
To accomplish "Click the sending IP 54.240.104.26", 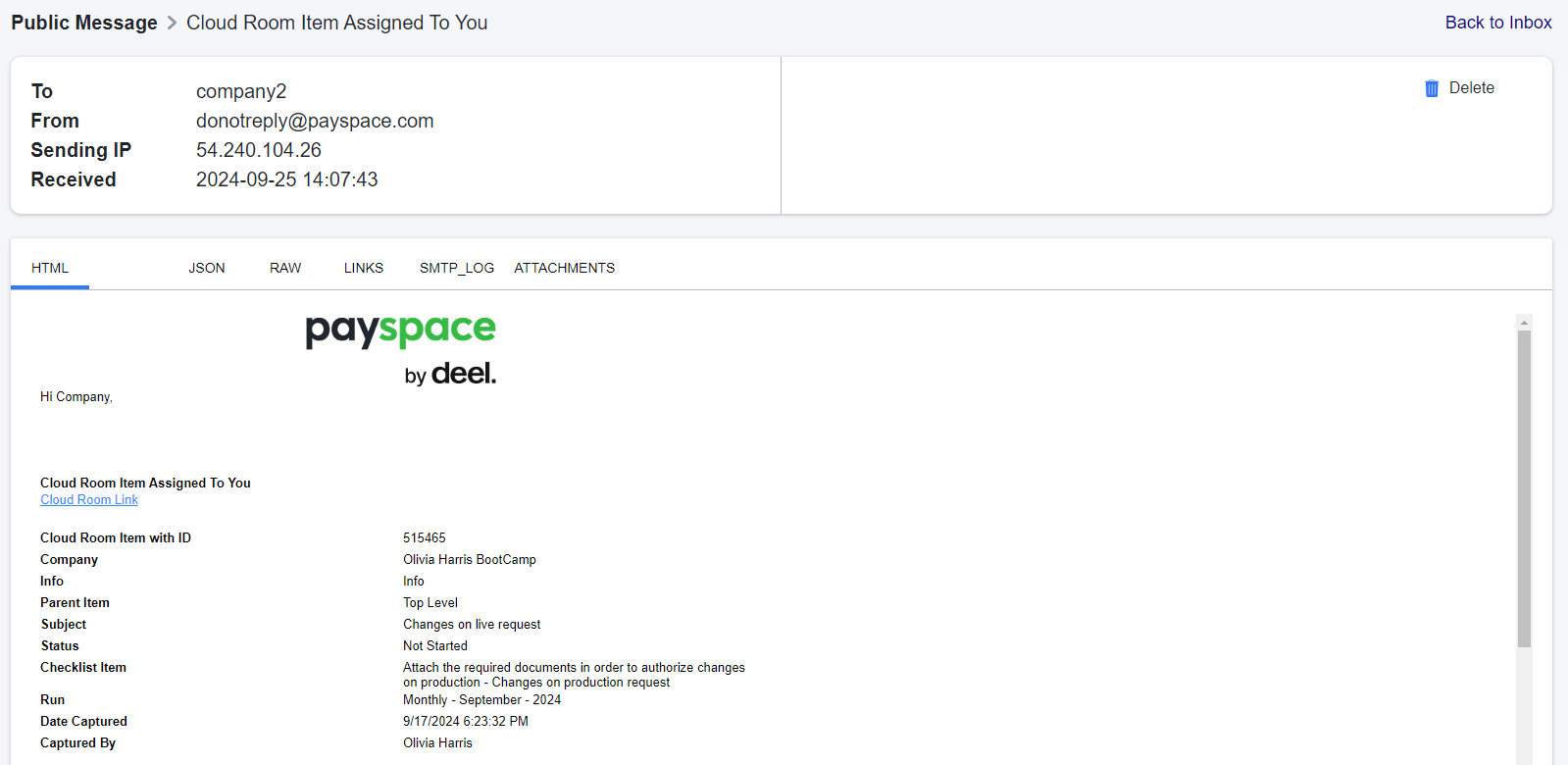I will coord(259,150).
